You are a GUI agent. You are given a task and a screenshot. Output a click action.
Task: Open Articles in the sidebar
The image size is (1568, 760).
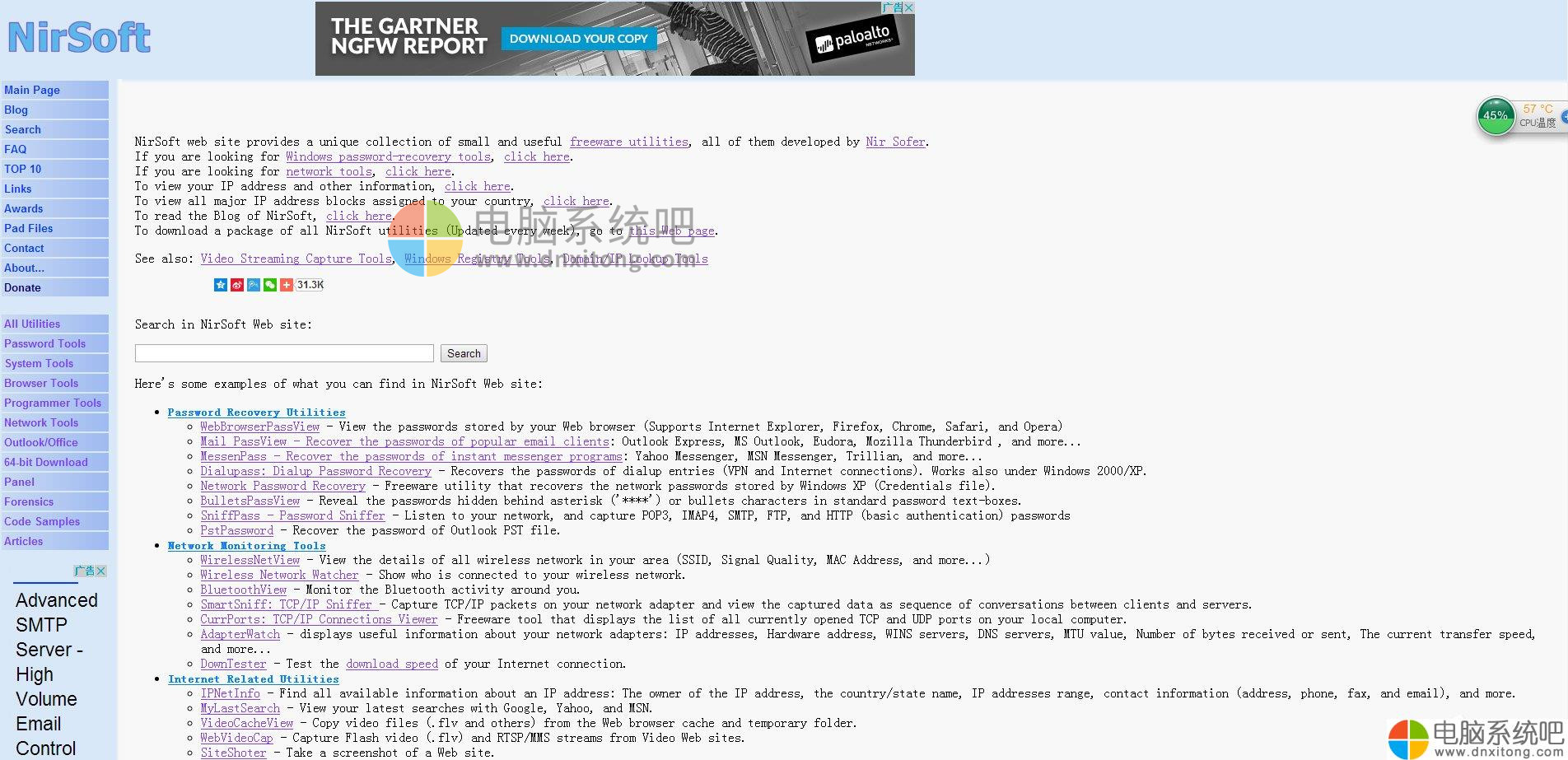(x=54, y=541)
